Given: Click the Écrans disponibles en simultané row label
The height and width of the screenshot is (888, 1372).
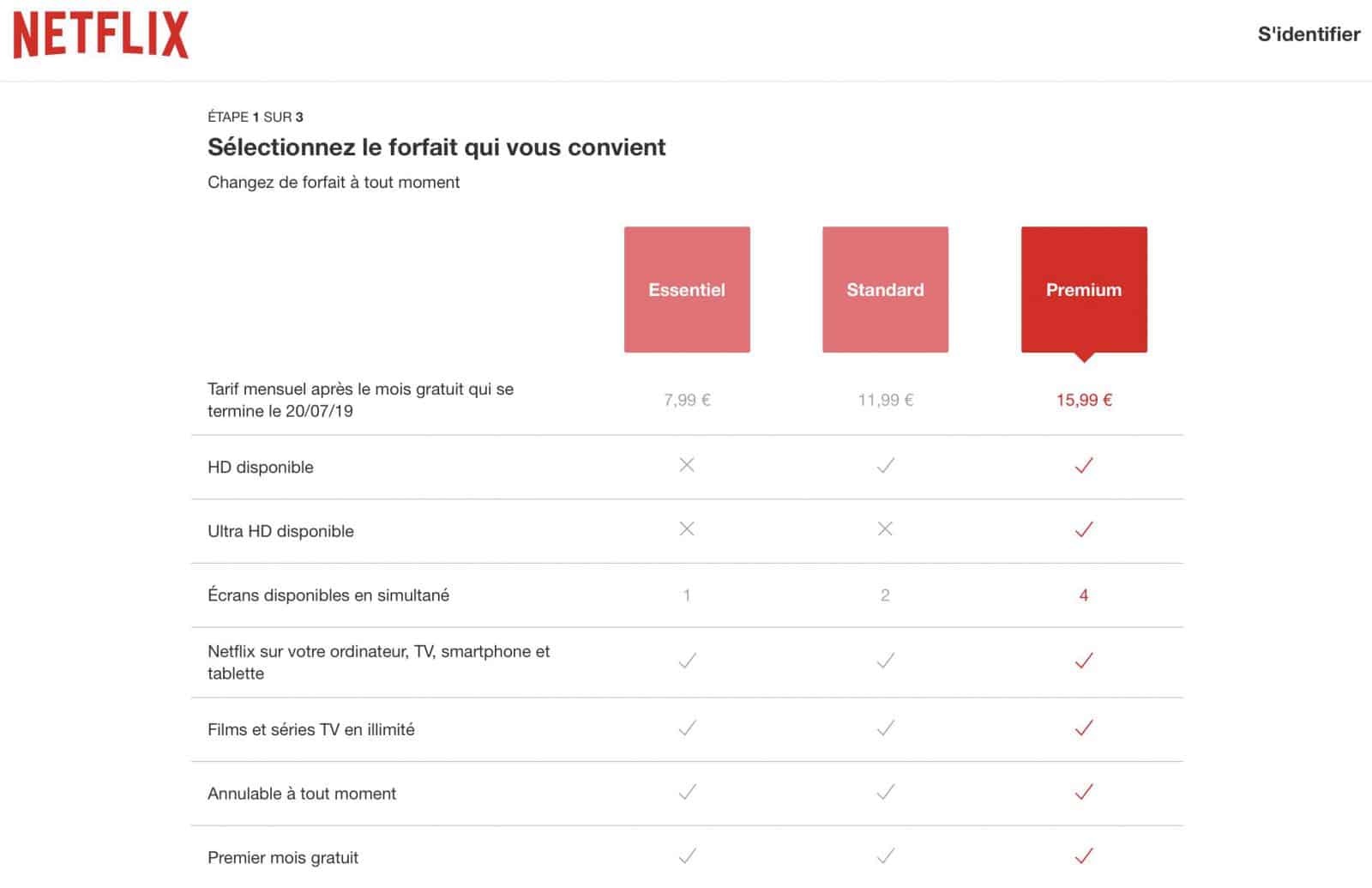Looking at the screenshot, I should 328,595.
